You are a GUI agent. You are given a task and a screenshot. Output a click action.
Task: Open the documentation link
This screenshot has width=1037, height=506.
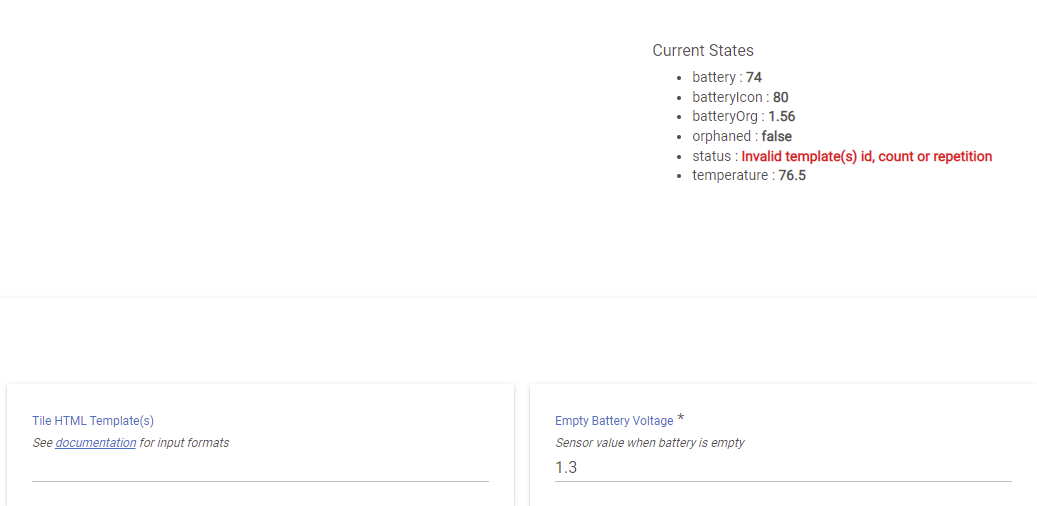[x=96, y=443]
